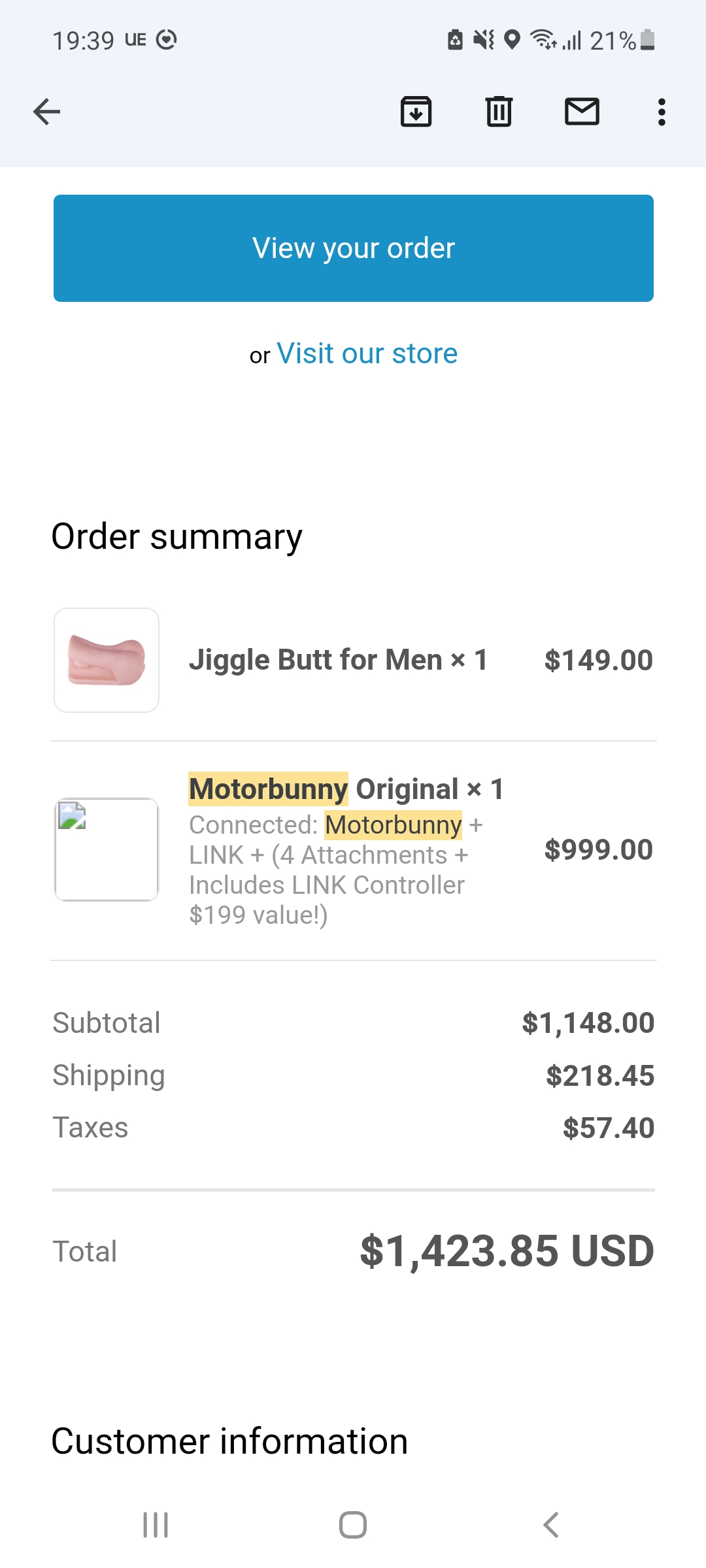Tap the Order summary heading
This screenshot has height=1568, width=706.
176,536
